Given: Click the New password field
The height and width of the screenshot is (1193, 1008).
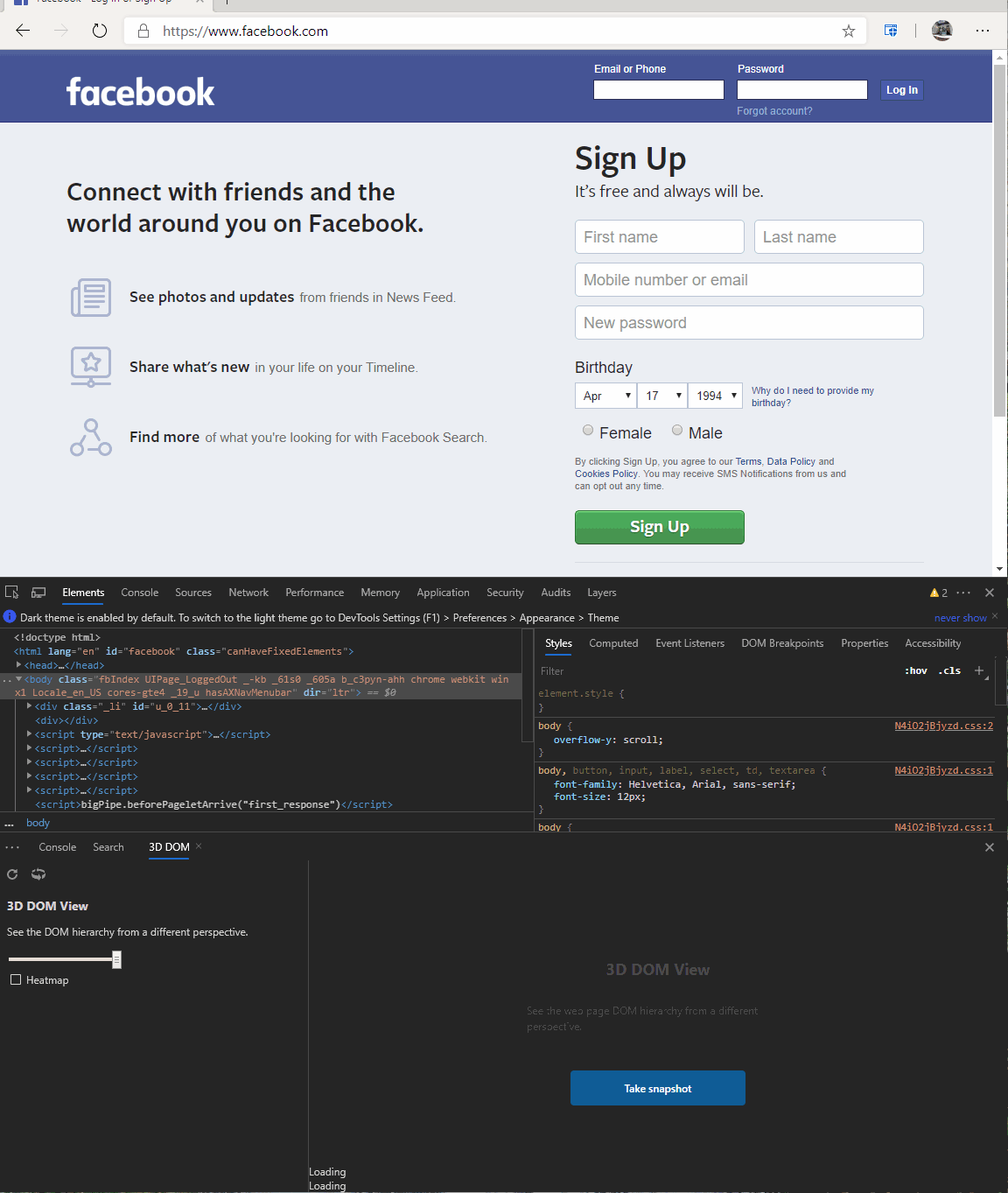Looking at the screenshot, I should [x=749, y=323].
